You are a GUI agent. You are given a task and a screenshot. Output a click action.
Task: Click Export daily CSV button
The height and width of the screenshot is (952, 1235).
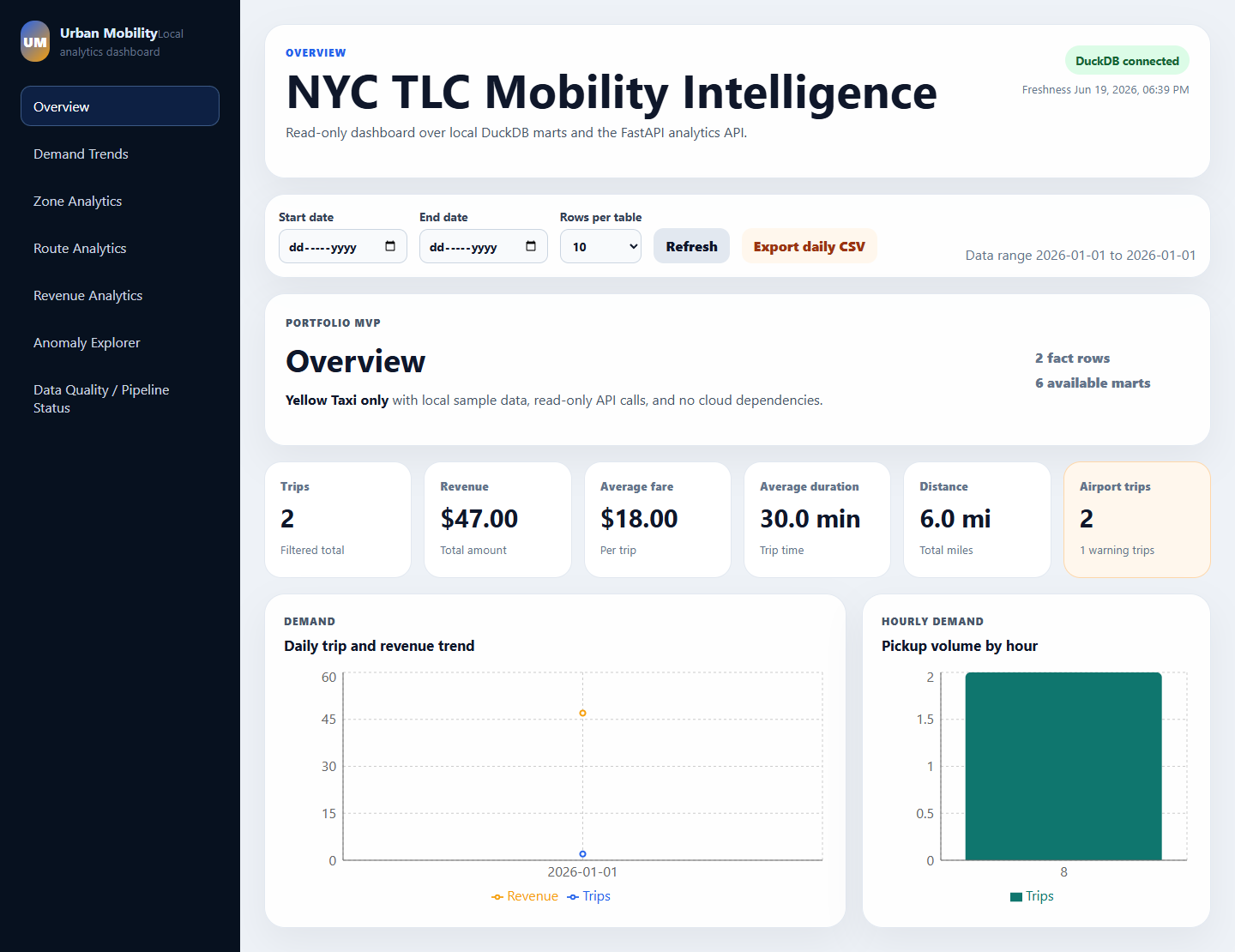click(809, 246)
